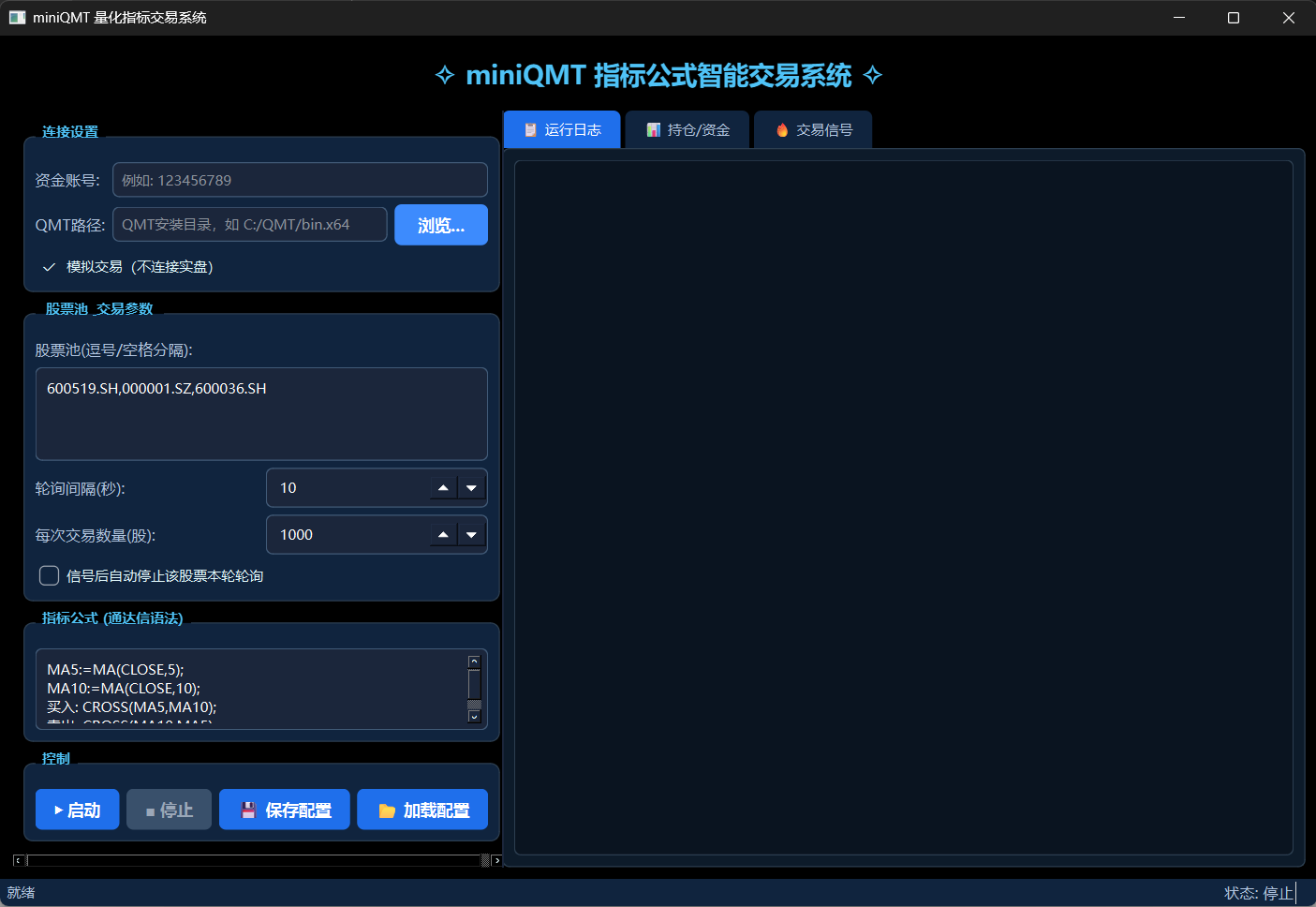Open the 运行日志 tab
This screenshot has height=907, width=1316.
[x=562, y=129]
